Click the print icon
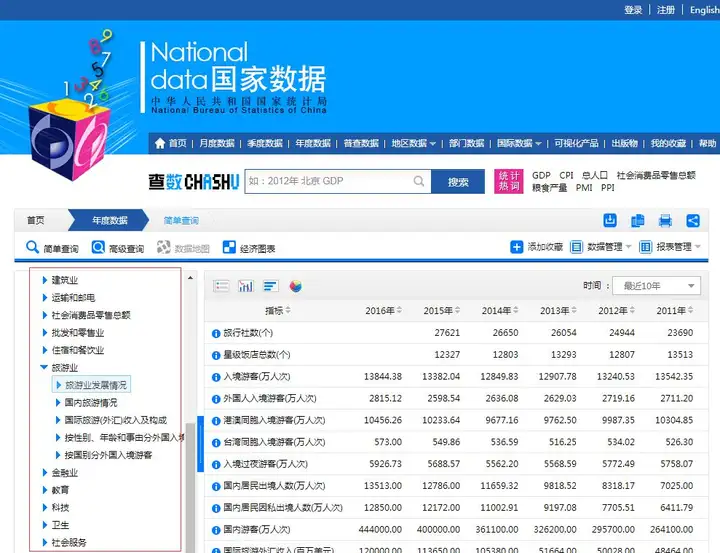720x553 pixels. pos(665,220)
